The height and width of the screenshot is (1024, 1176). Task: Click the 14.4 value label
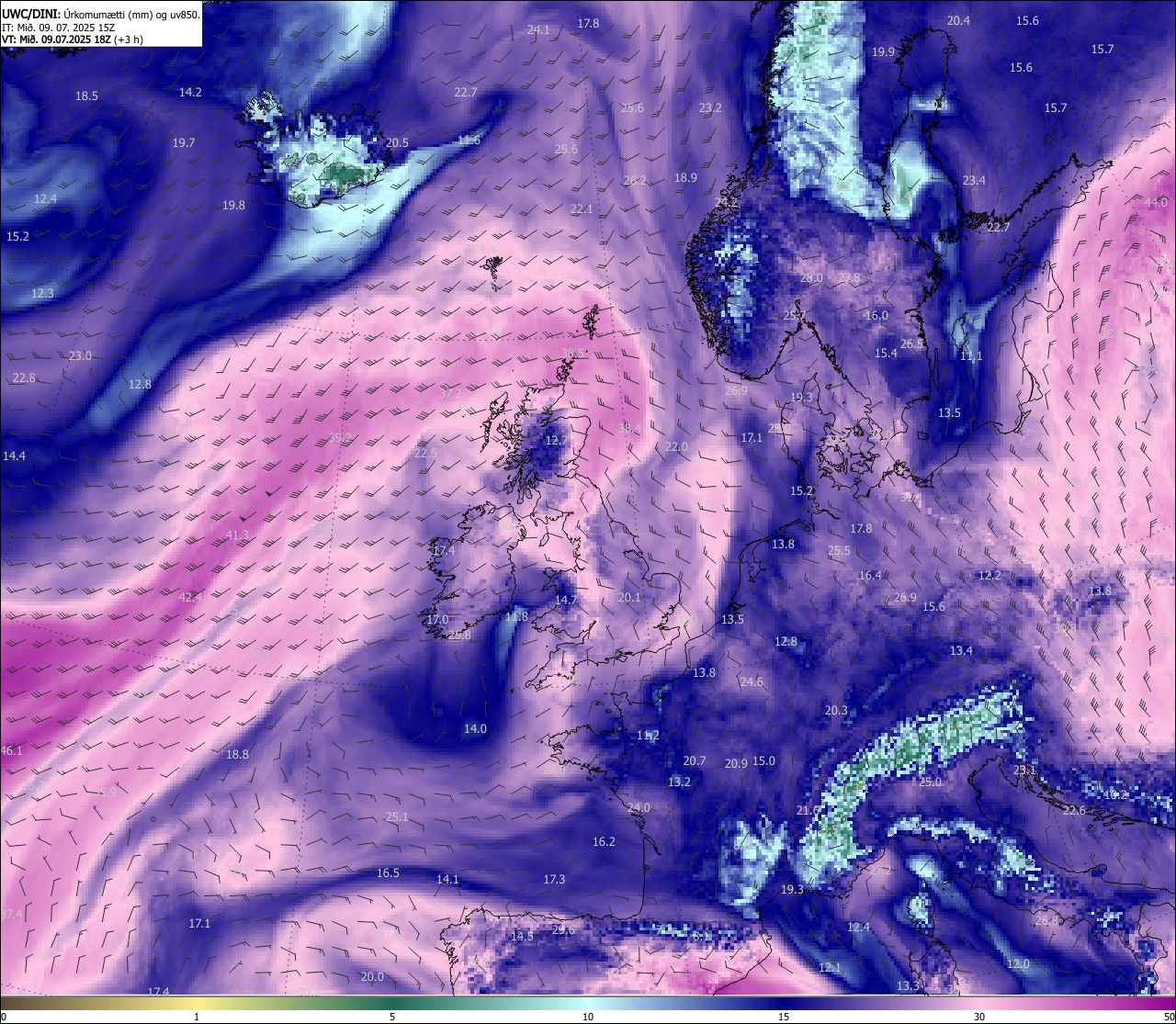14,456
